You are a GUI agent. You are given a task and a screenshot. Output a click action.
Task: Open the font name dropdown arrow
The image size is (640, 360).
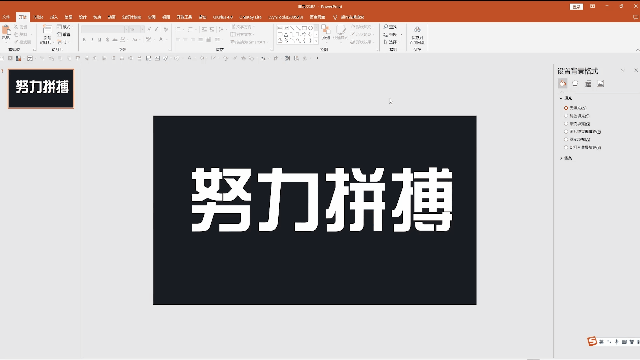127,29
